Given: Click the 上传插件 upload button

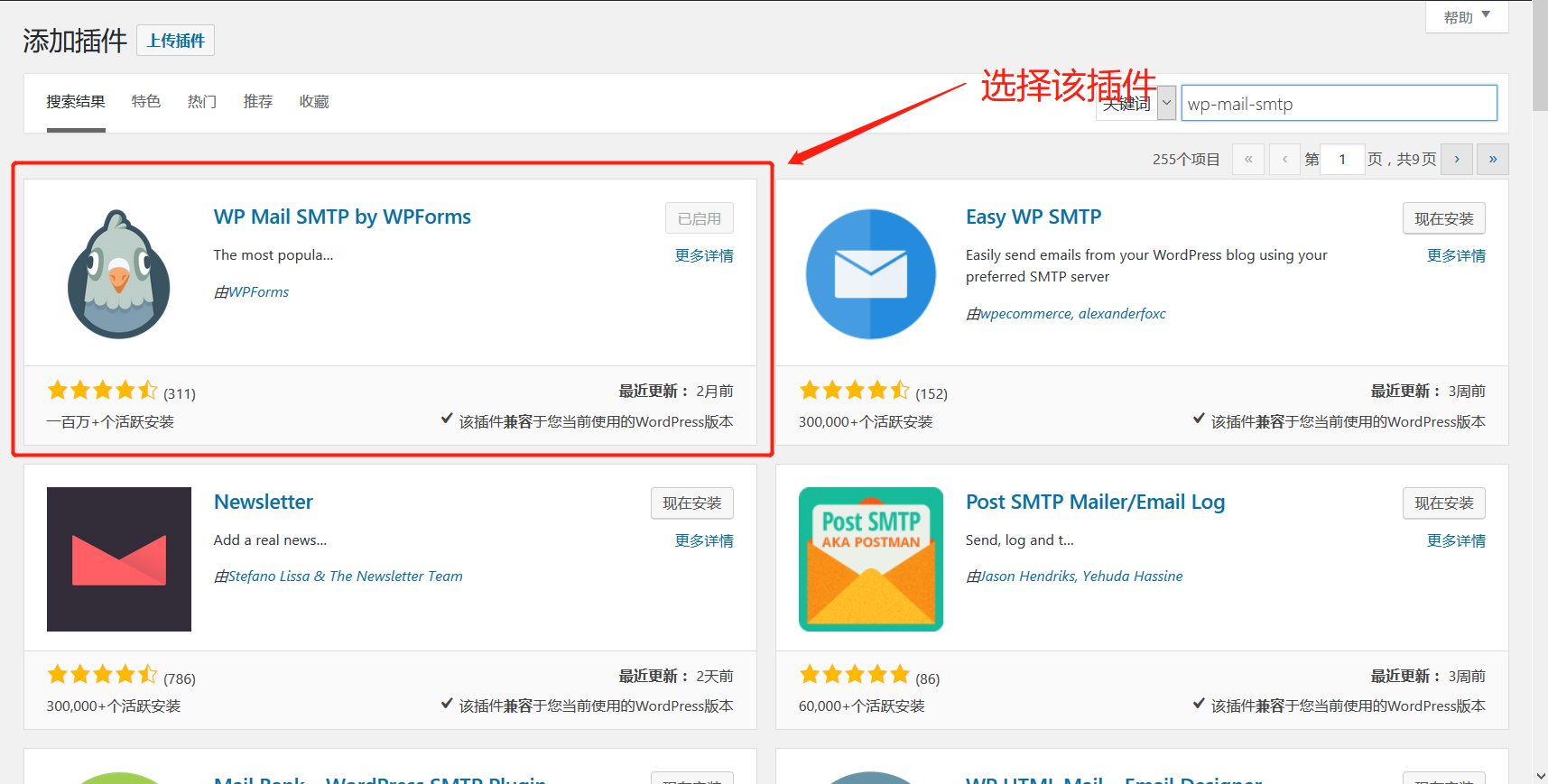Looking at the screenshot, I should point(176,41).
